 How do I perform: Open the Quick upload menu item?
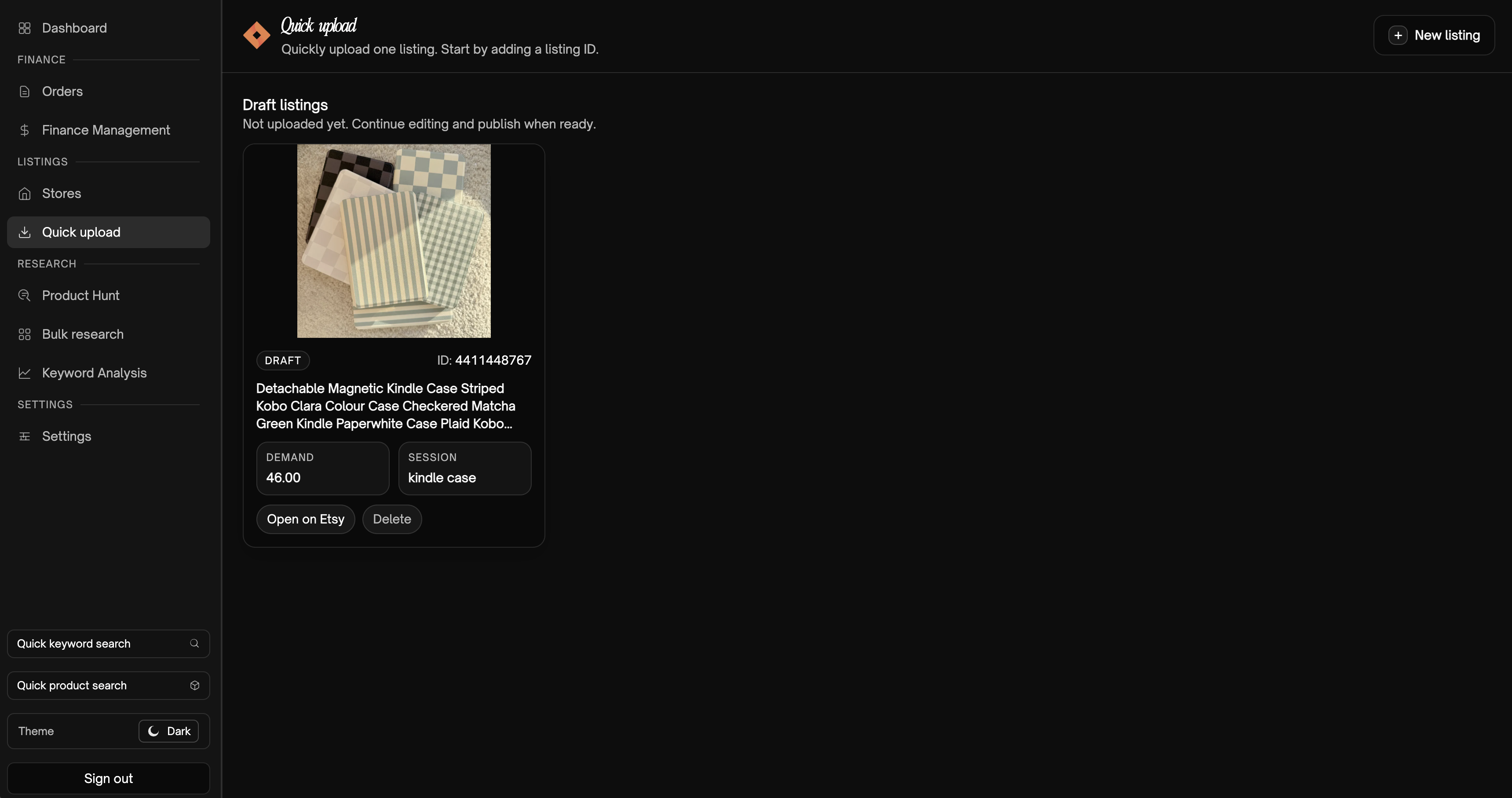81,233
